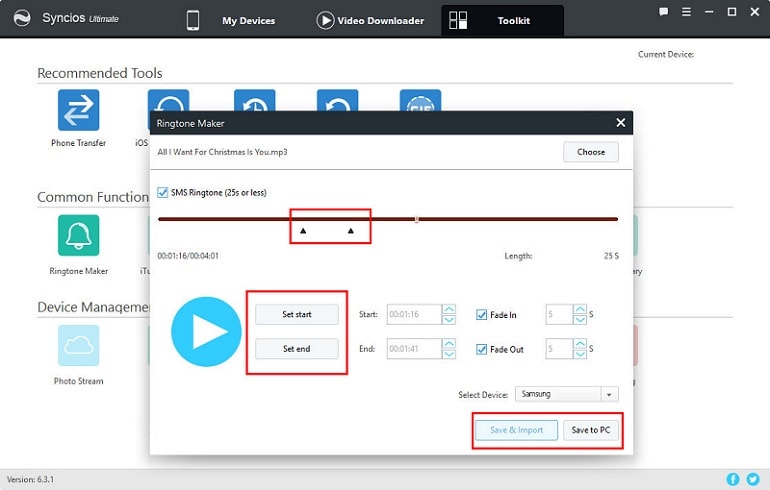Image resolution: width=770 pixels, height=490 pixels.
Task: Open the feedback chat bubble icon
Action: click(x=663, y=12)
